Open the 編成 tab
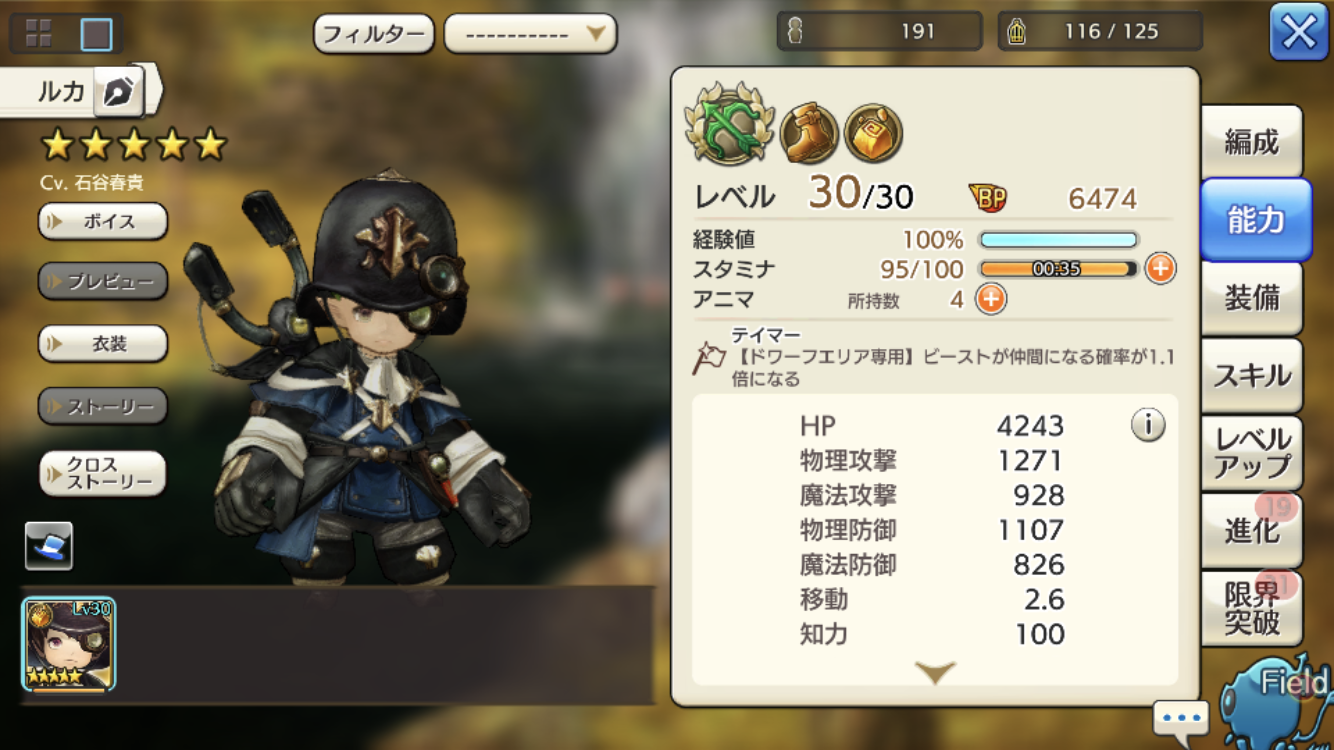The height and width of the screenshot is (750, 1334). click(x=1252, y=142)
